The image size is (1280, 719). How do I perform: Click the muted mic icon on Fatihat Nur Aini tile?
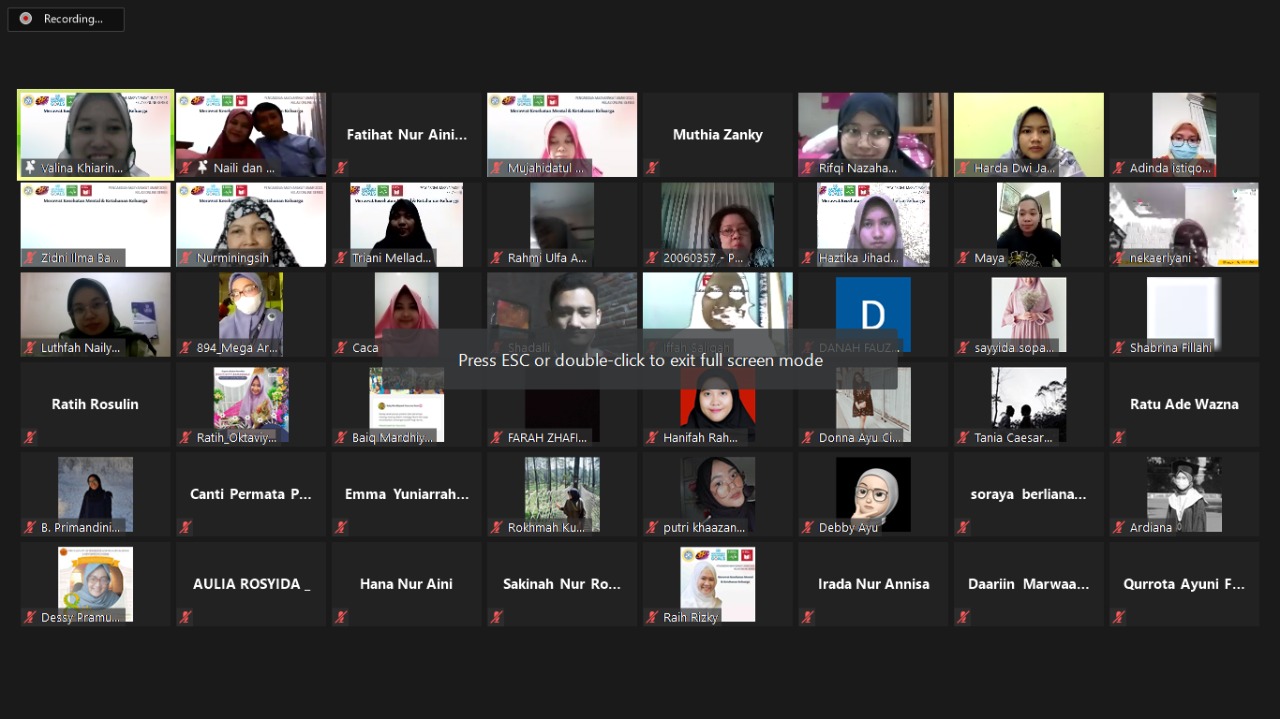click(x=341, y=168)
